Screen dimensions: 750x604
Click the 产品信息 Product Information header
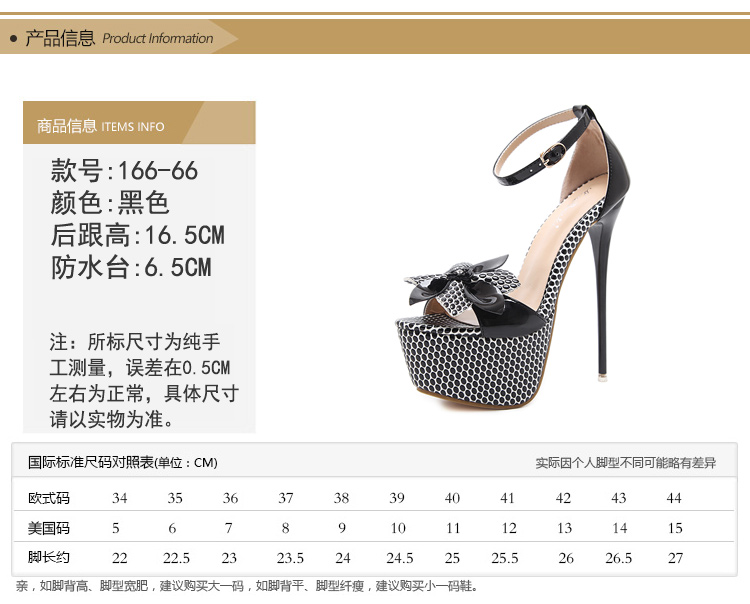pyautogui.click(x=118, y=39)
